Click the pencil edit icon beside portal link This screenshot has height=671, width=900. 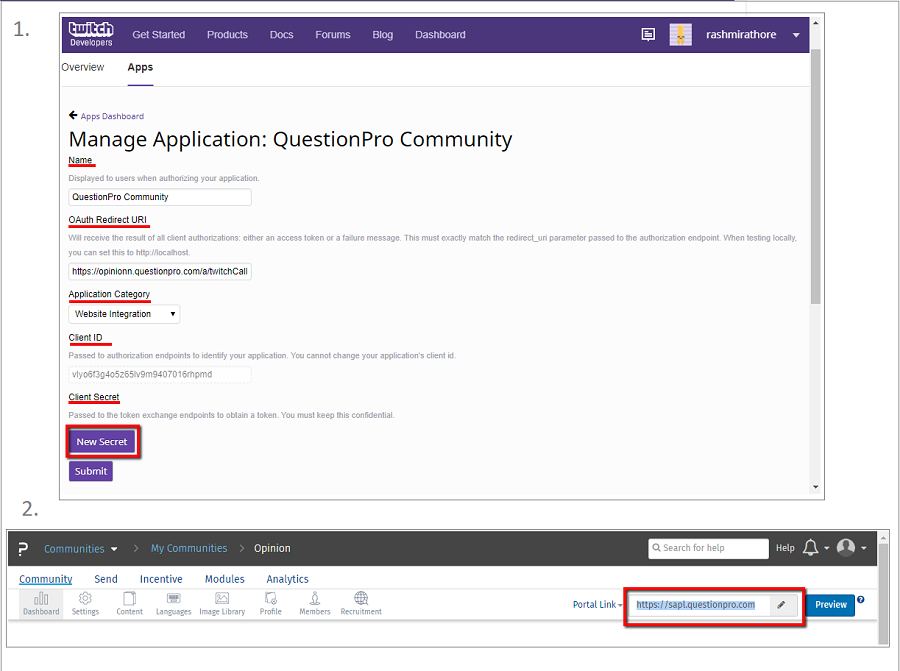[x=781, y=605]
